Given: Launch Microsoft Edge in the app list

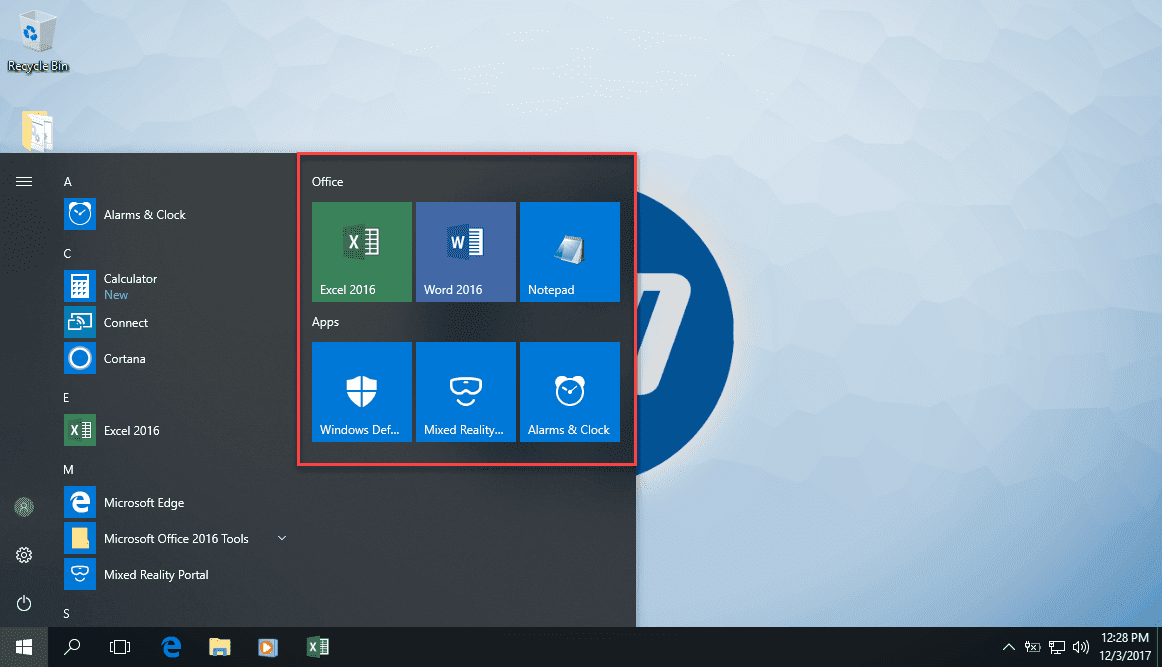Looking at the screenshot, I should [x=176, y=502].
